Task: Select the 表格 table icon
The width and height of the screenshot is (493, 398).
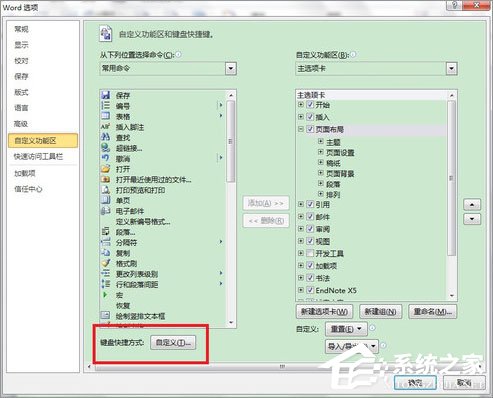Action: pos(105,116)
